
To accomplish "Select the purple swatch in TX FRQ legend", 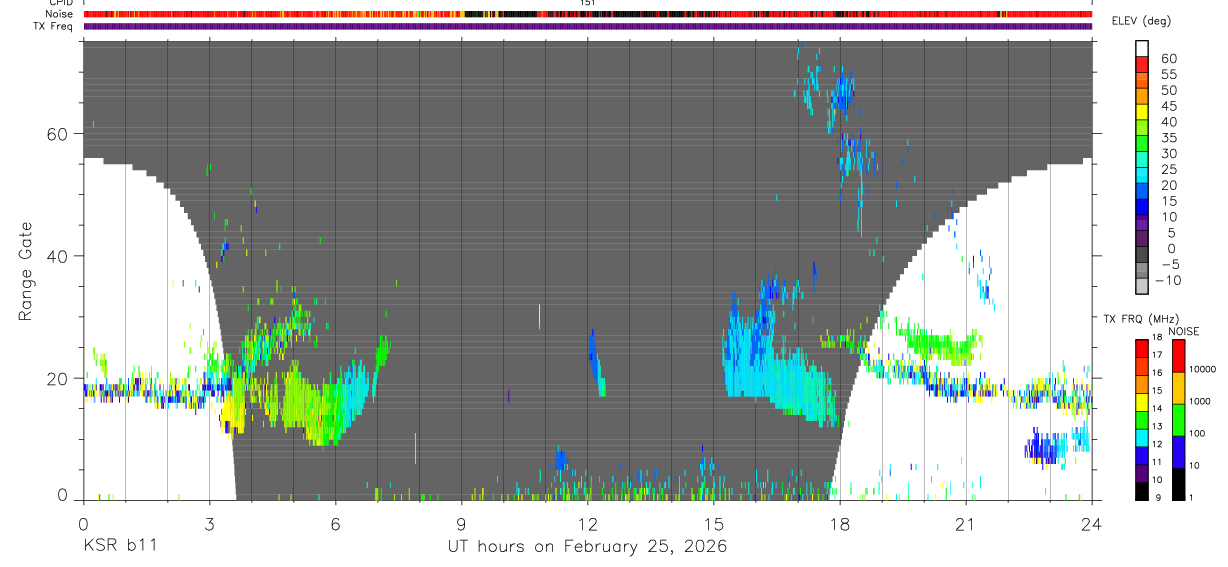I will [x=1142, y=473].
